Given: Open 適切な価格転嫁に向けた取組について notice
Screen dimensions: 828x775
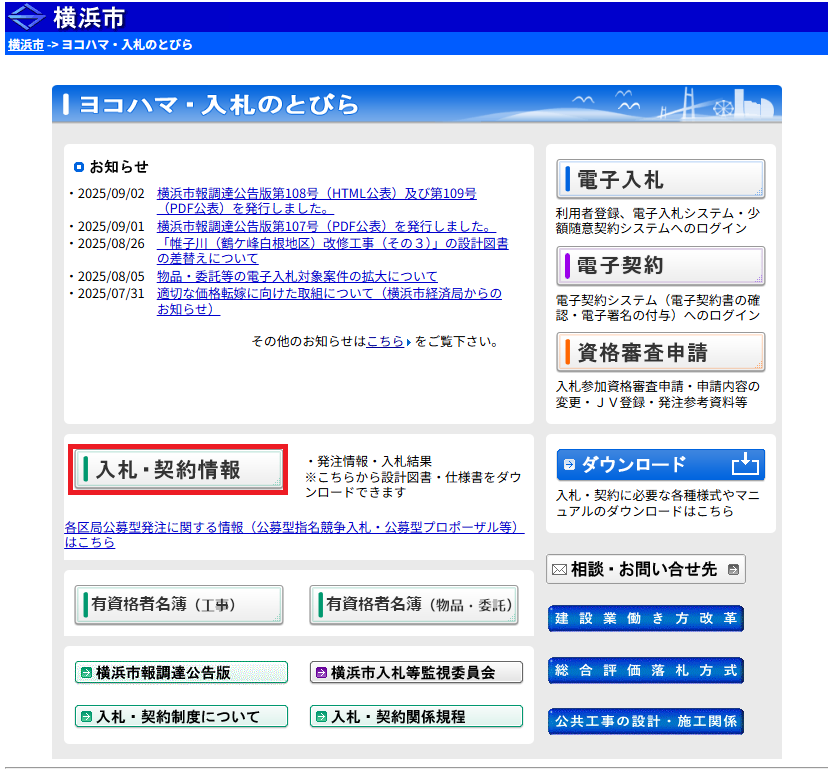Looking at the screenshot, I should 329,301.
